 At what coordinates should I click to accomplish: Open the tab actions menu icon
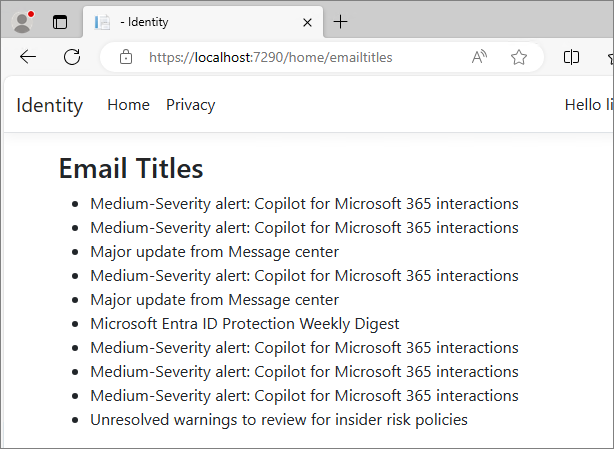(60, 22)
